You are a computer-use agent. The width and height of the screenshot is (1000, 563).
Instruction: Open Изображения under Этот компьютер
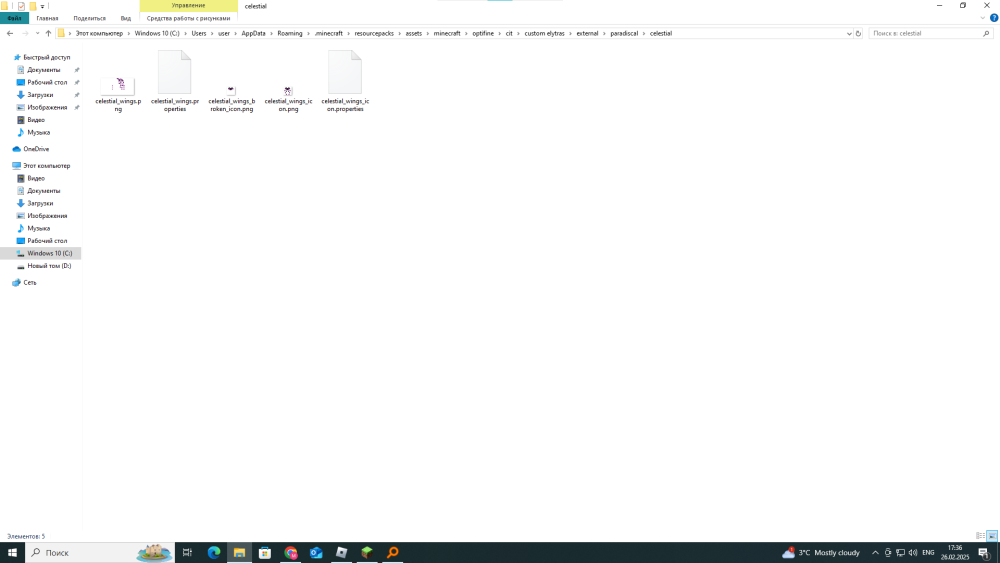click(47, 216)
